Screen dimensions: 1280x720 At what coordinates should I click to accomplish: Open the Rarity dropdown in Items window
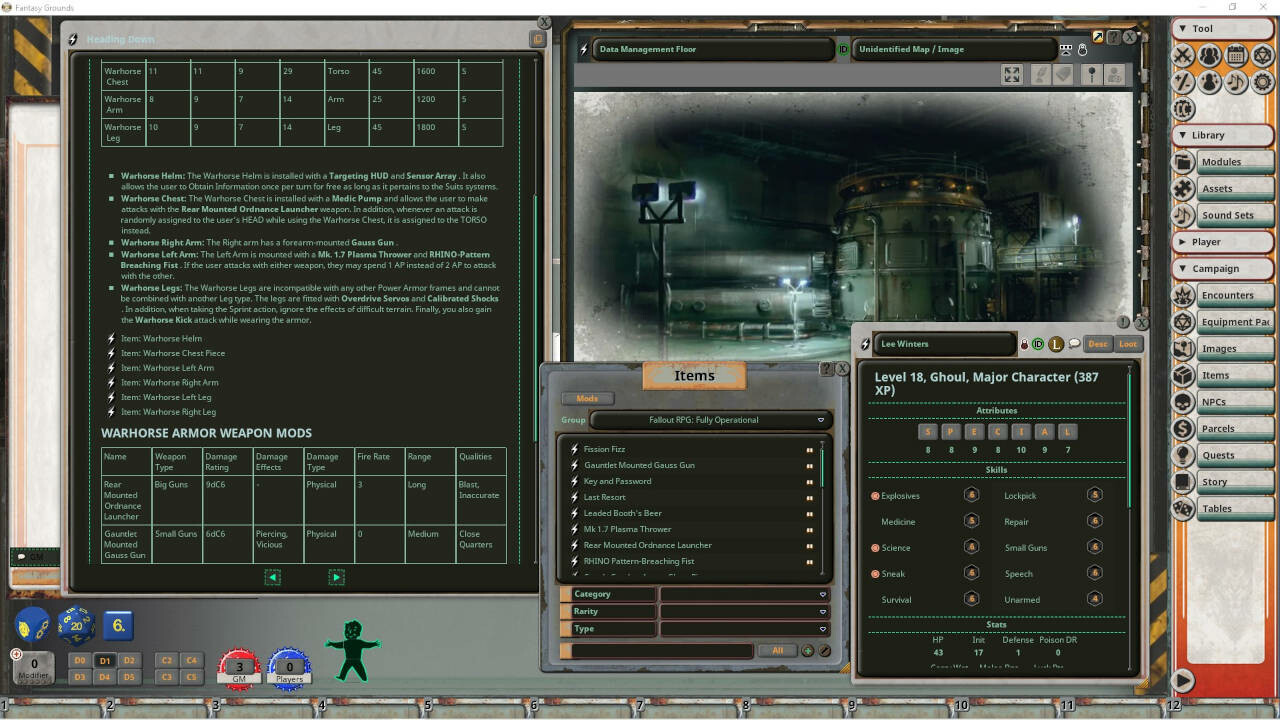[x=823, y=611]
